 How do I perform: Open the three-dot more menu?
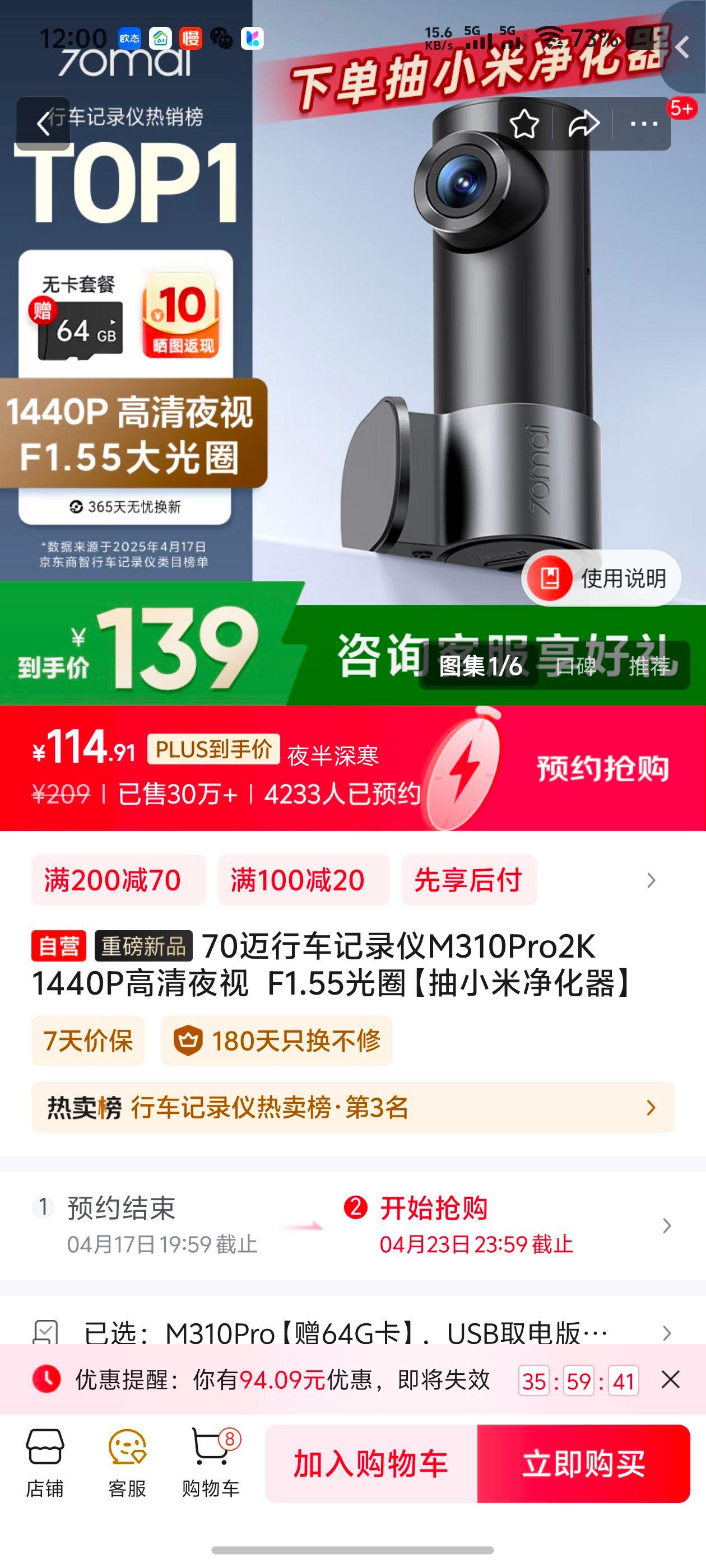[643, 124]
